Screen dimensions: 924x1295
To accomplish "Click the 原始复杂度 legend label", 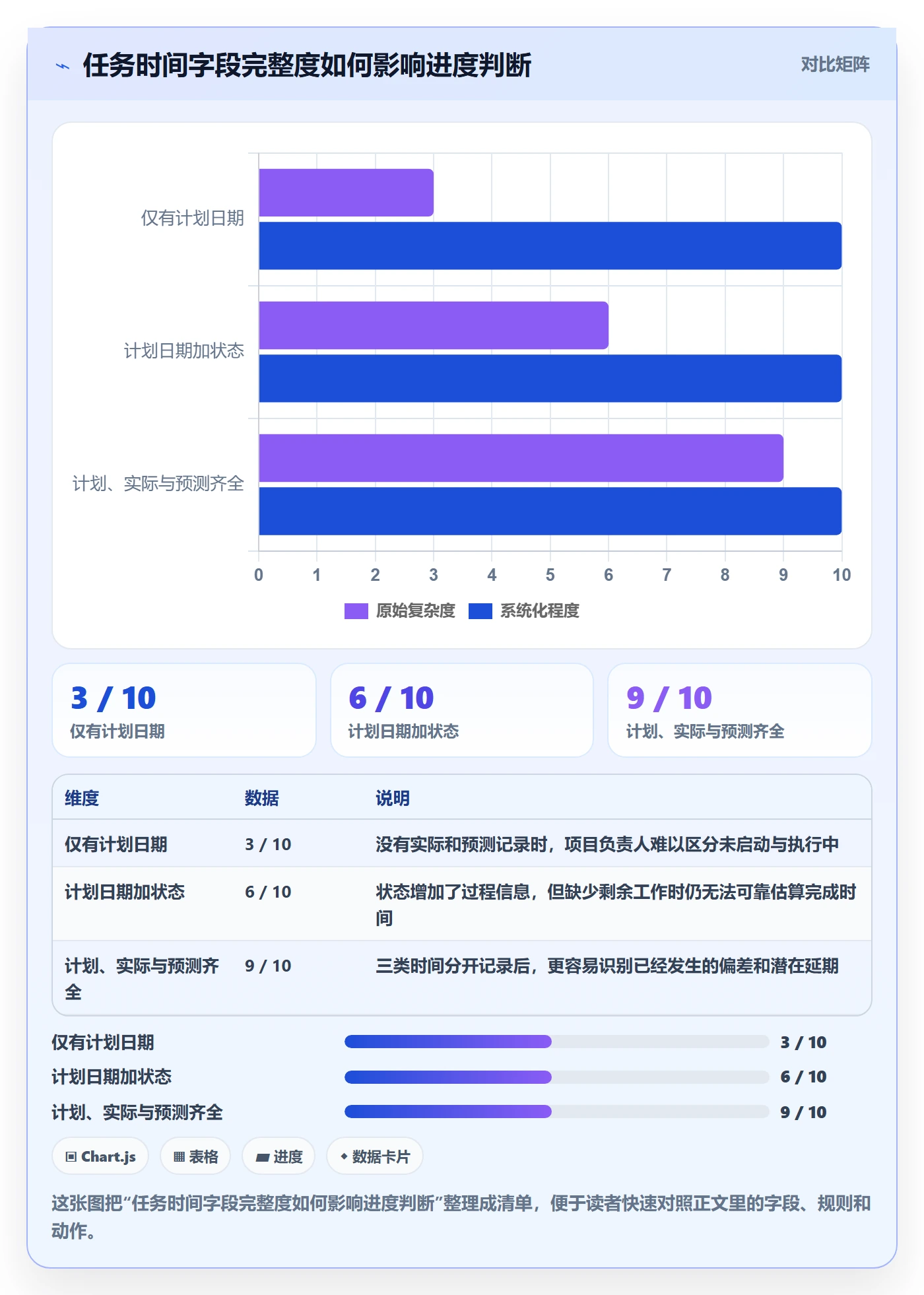I will (x=416, y=611).
